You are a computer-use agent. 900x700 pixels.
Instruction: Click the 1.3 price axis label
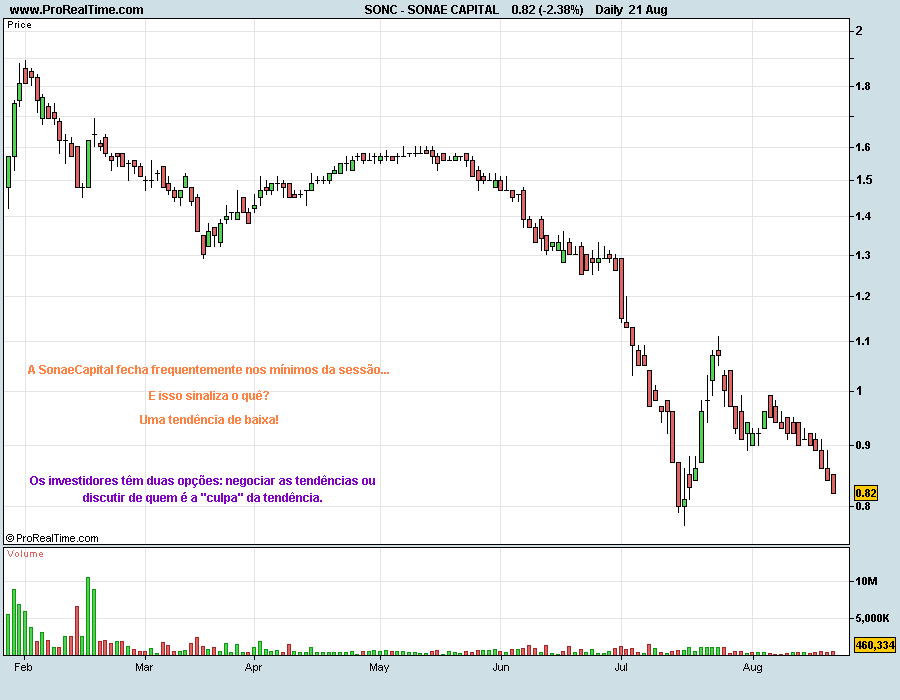(x=863, y=255)
